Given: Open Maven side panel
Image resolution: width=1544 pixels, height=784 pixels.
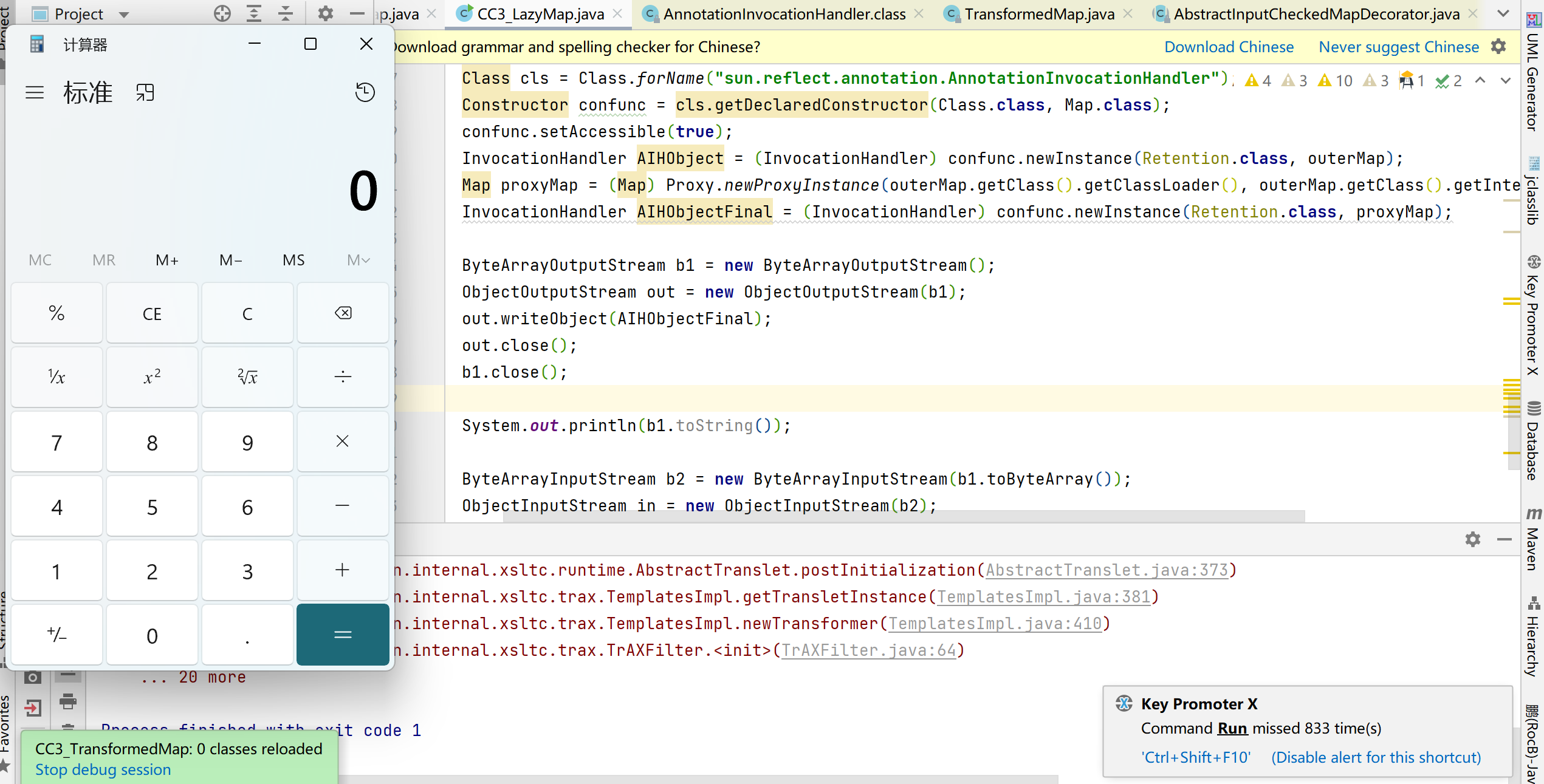Looking at the screenshot, I should pyautogui.click(x=1533, y=539).
